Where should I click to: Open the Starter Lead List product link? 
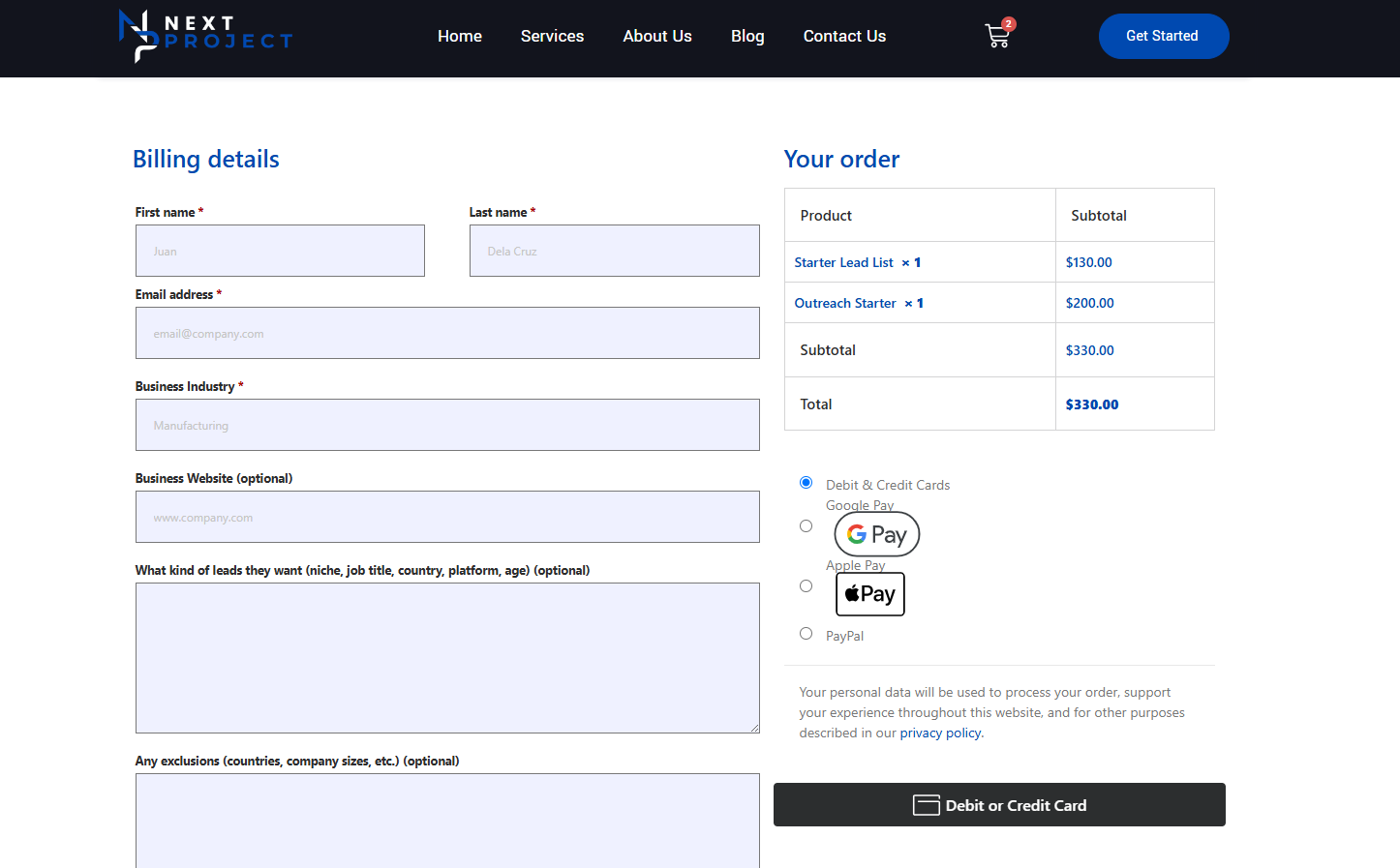pos(843,262)
